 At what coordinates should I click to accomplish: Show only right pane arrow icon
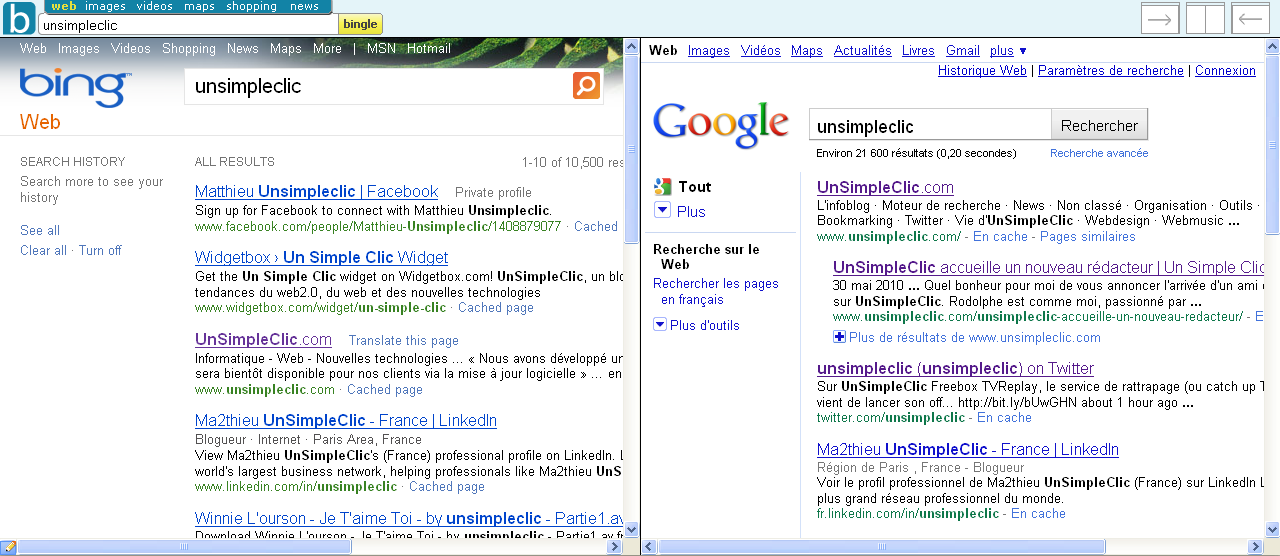coord(1160,18)
